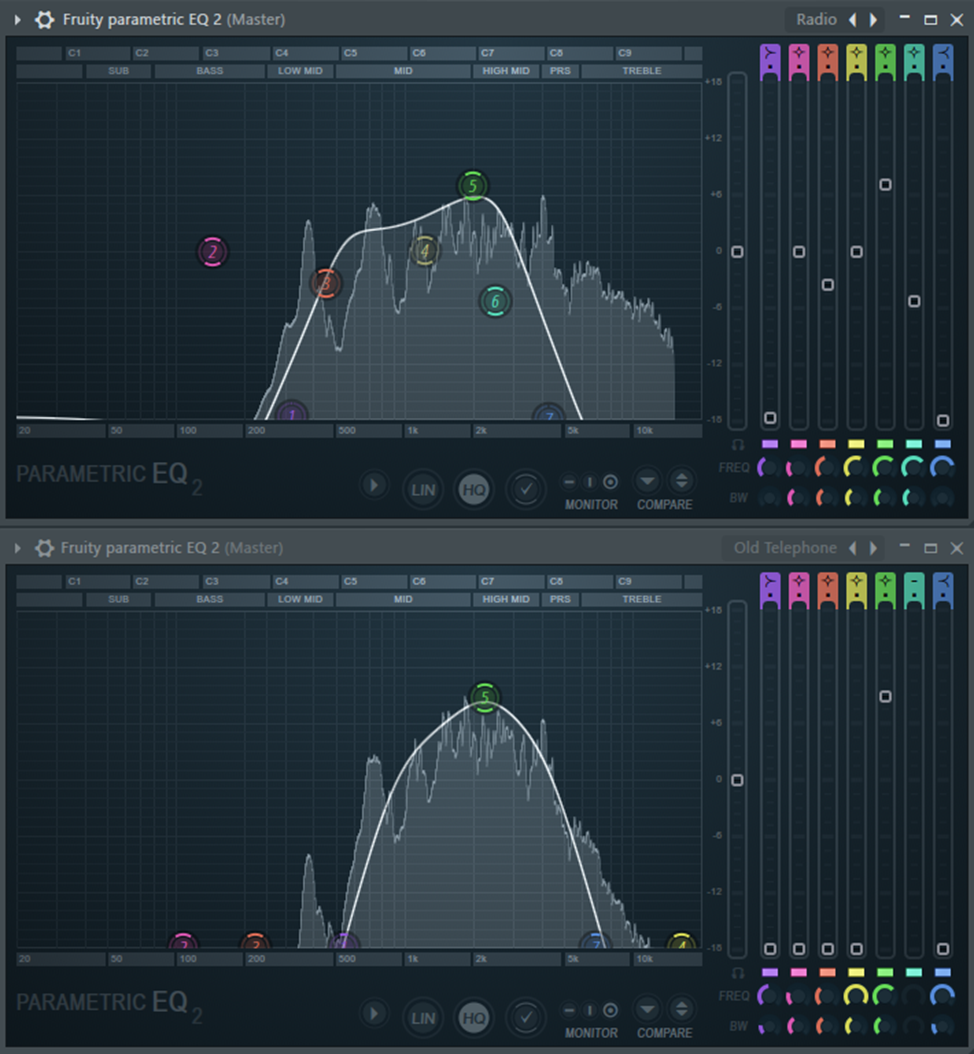Select band 3 orange node in Radio EQ
Screen dimensions: 974x1054
pos(325,284)
